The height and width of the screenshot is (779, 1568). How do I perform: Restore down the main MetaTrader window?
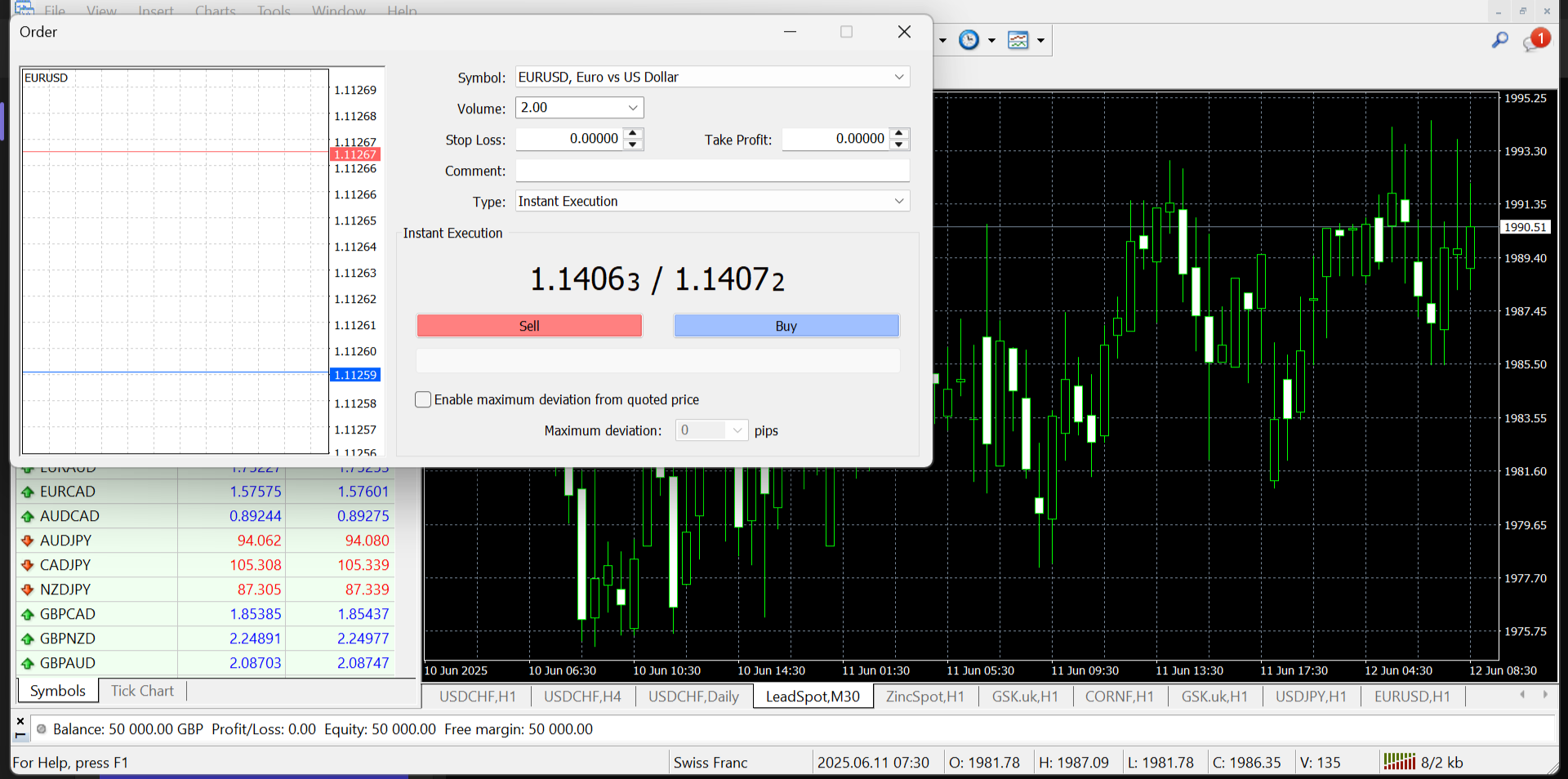click(1522, 11)
